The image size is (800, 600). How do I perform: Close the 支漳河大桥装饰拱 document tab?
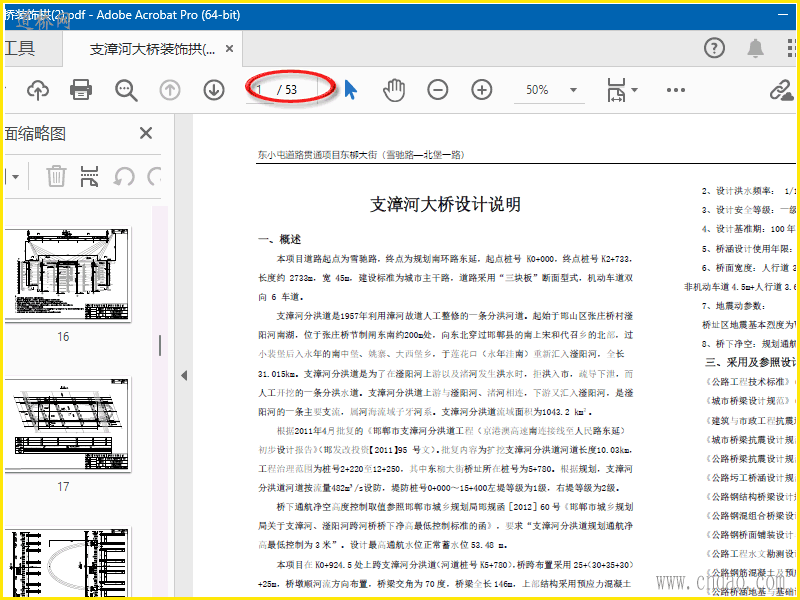click(230, 49)
